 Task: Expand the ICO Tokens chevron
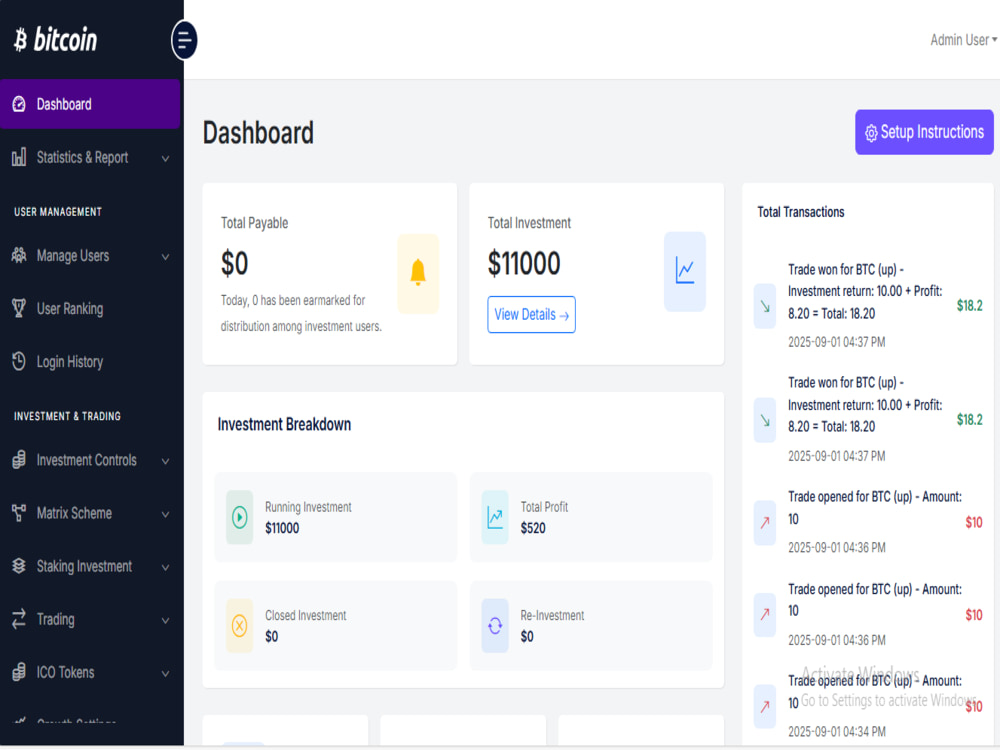click(x=165, y=673)
